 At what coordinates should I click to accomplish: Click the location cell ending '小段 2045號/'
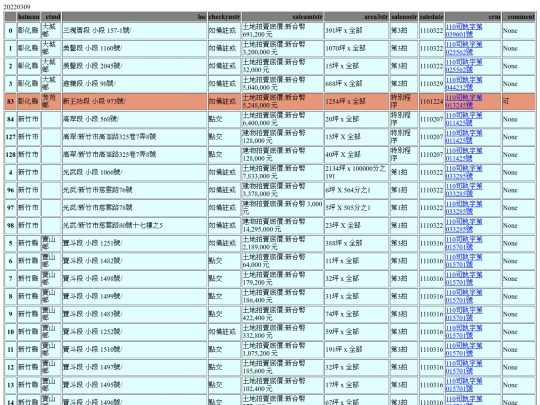(x=135, y=66)
